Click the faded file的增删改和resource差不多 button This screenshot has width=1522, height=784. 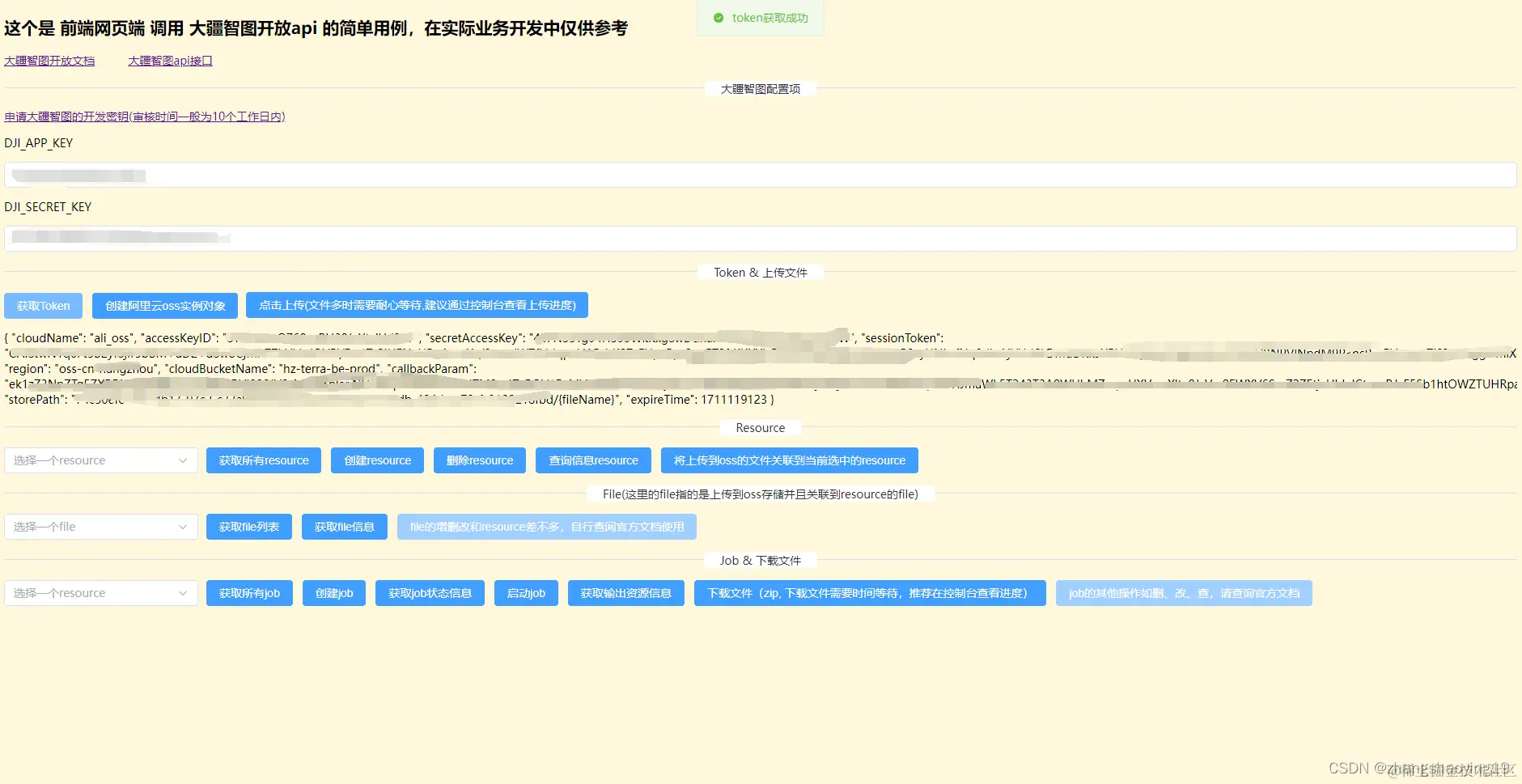point(547,527)
